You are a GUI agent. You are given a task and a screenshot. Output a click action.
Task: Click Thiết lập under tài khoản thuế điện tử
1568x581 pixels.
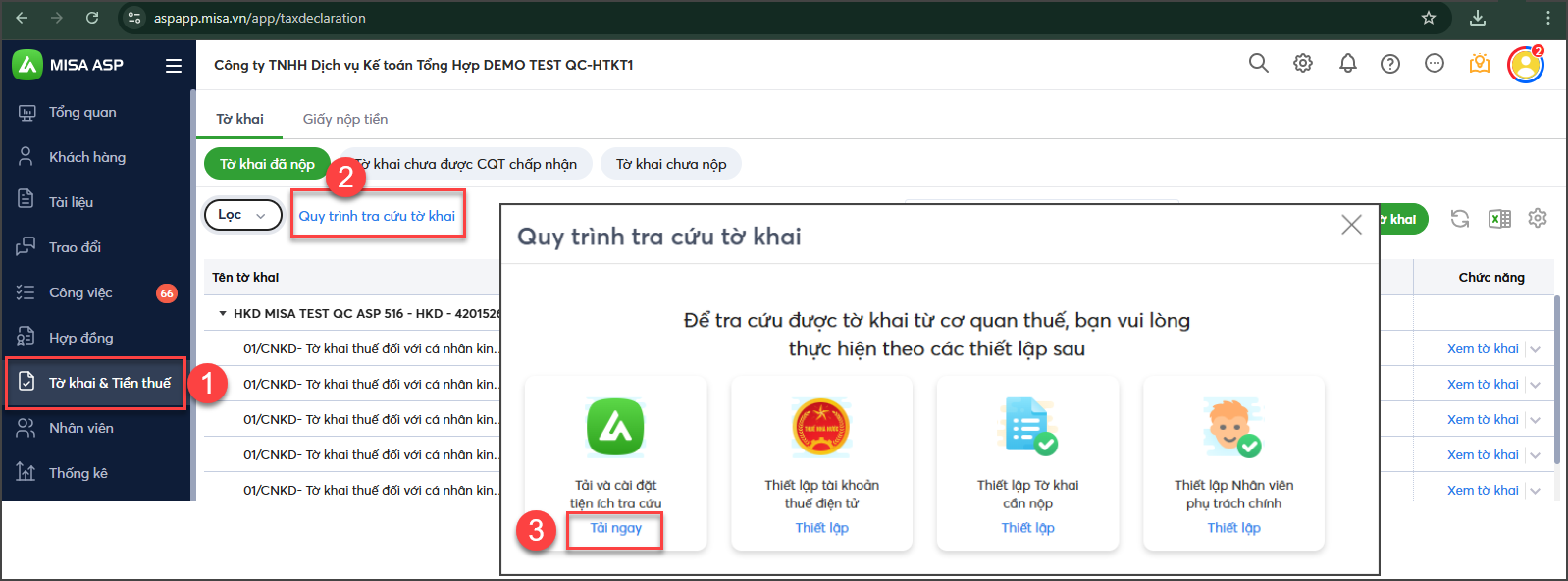click(821, 528)
